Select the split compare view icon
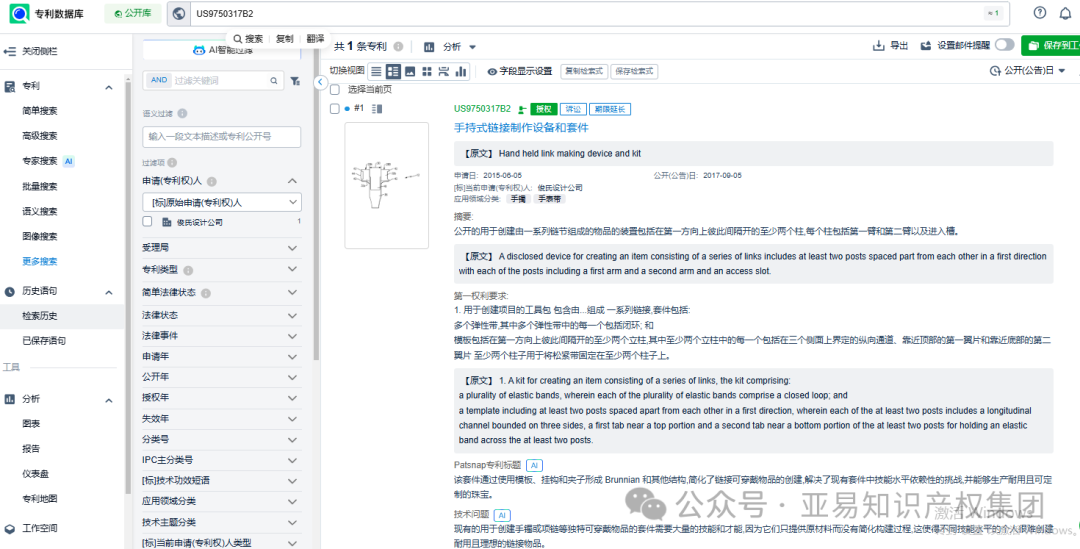 pyautogui.click(x=444, y=71)
